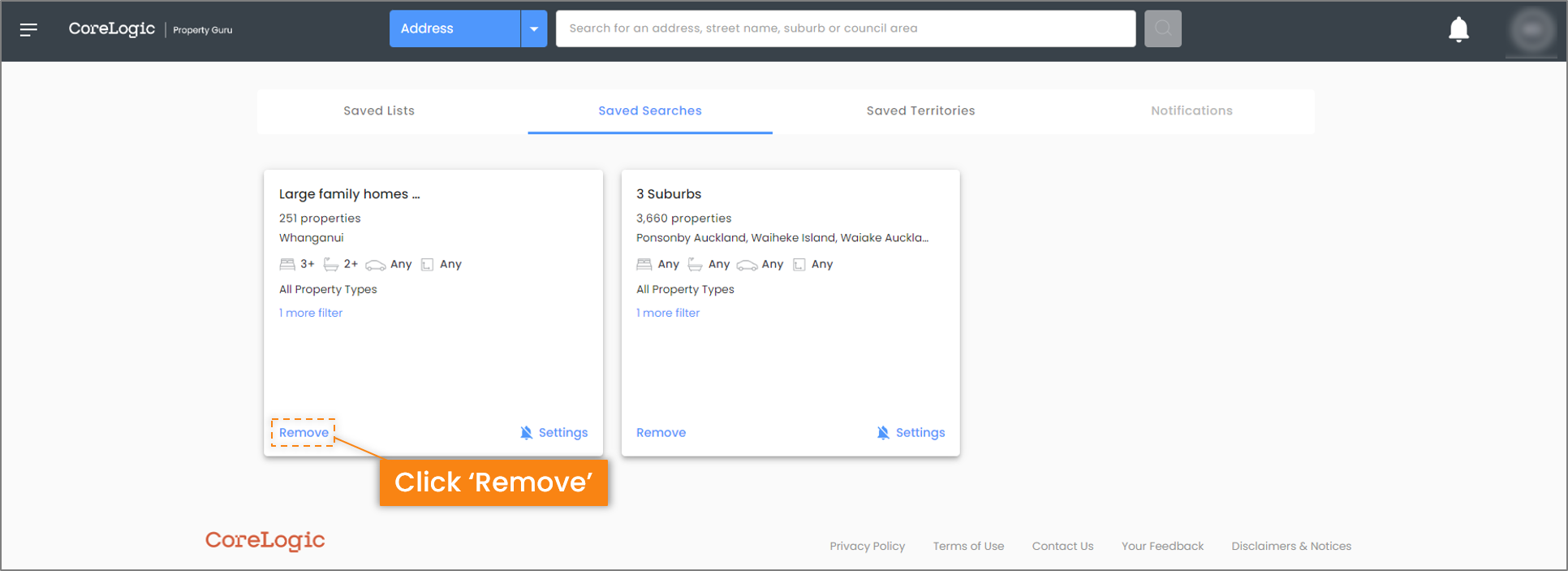Click the 251 properties count

[320, 218]
